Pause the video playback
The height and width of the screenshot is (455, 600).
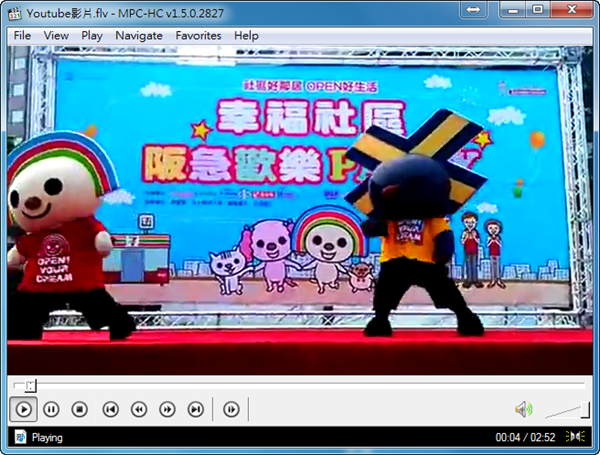click(x=52, y=409)
